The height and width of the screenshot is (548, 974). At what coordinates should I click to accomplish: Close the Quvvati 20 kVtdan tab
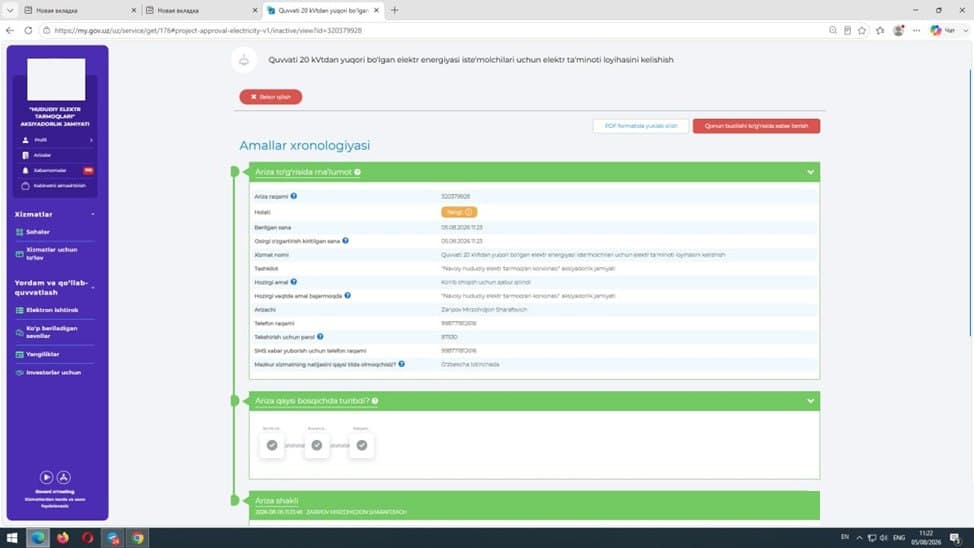coord(376,11)
